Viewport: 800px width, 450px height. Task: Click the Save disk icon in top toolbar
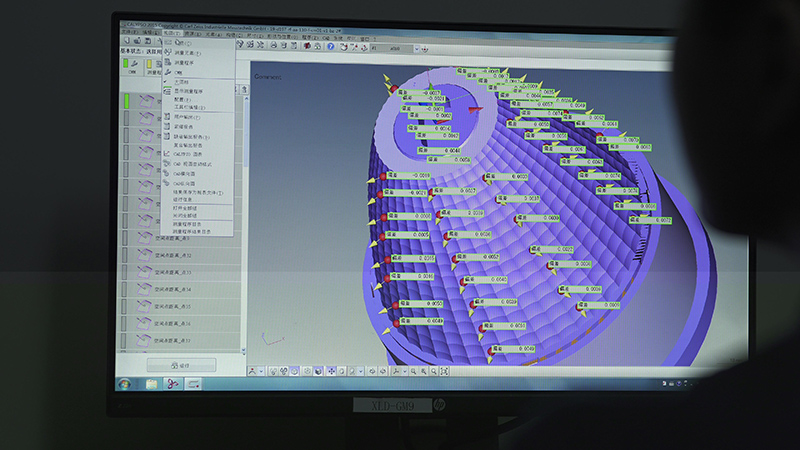coord(147,41)
